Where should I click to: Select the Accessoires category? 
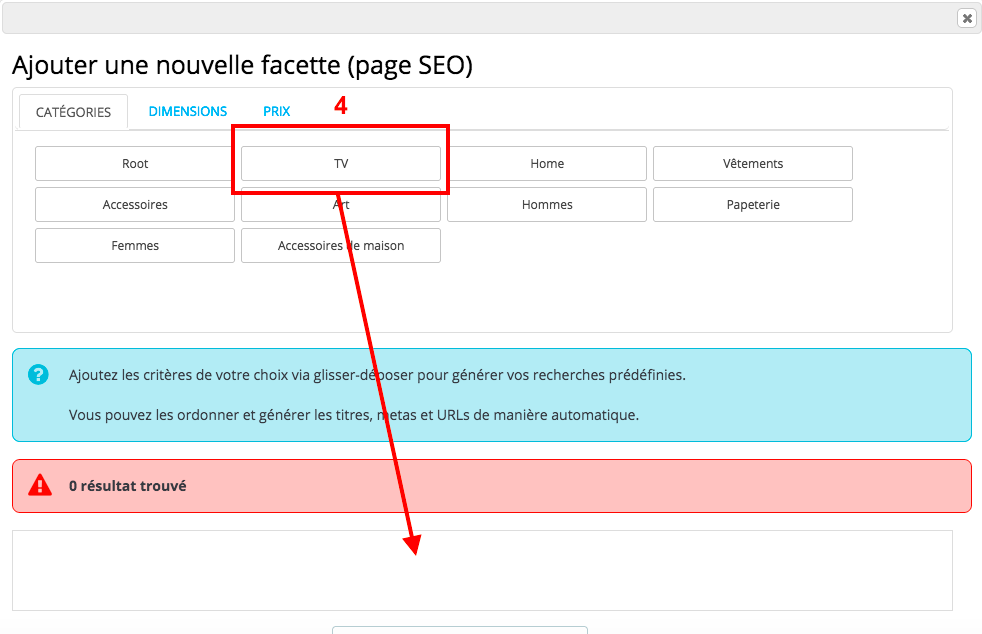pos(134,204)
